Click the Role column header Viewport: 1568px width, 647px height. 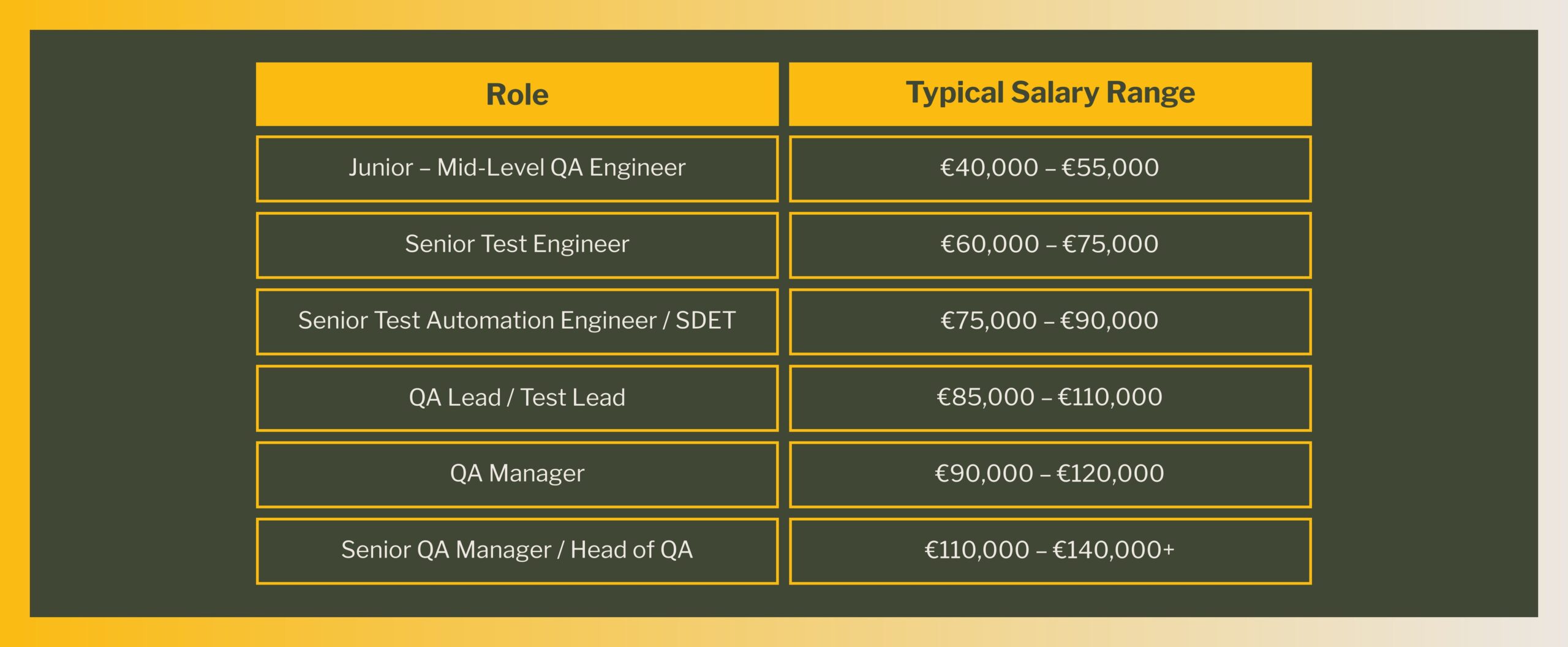coord(517,94)
